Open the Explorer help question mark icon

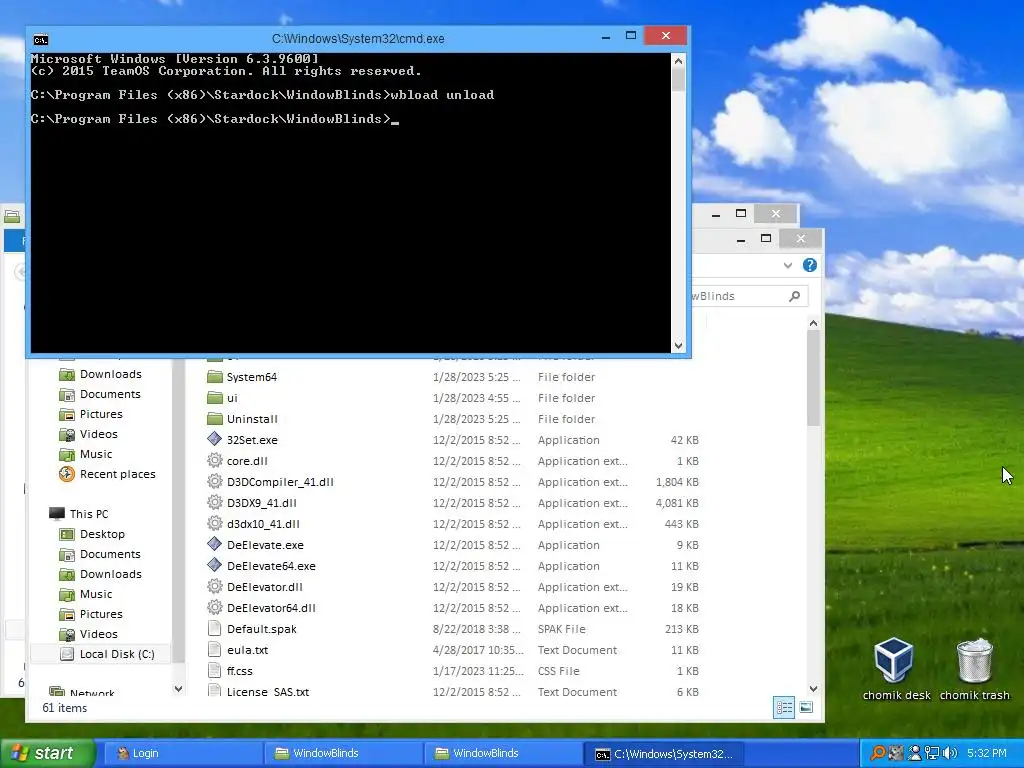click(810, 264)
